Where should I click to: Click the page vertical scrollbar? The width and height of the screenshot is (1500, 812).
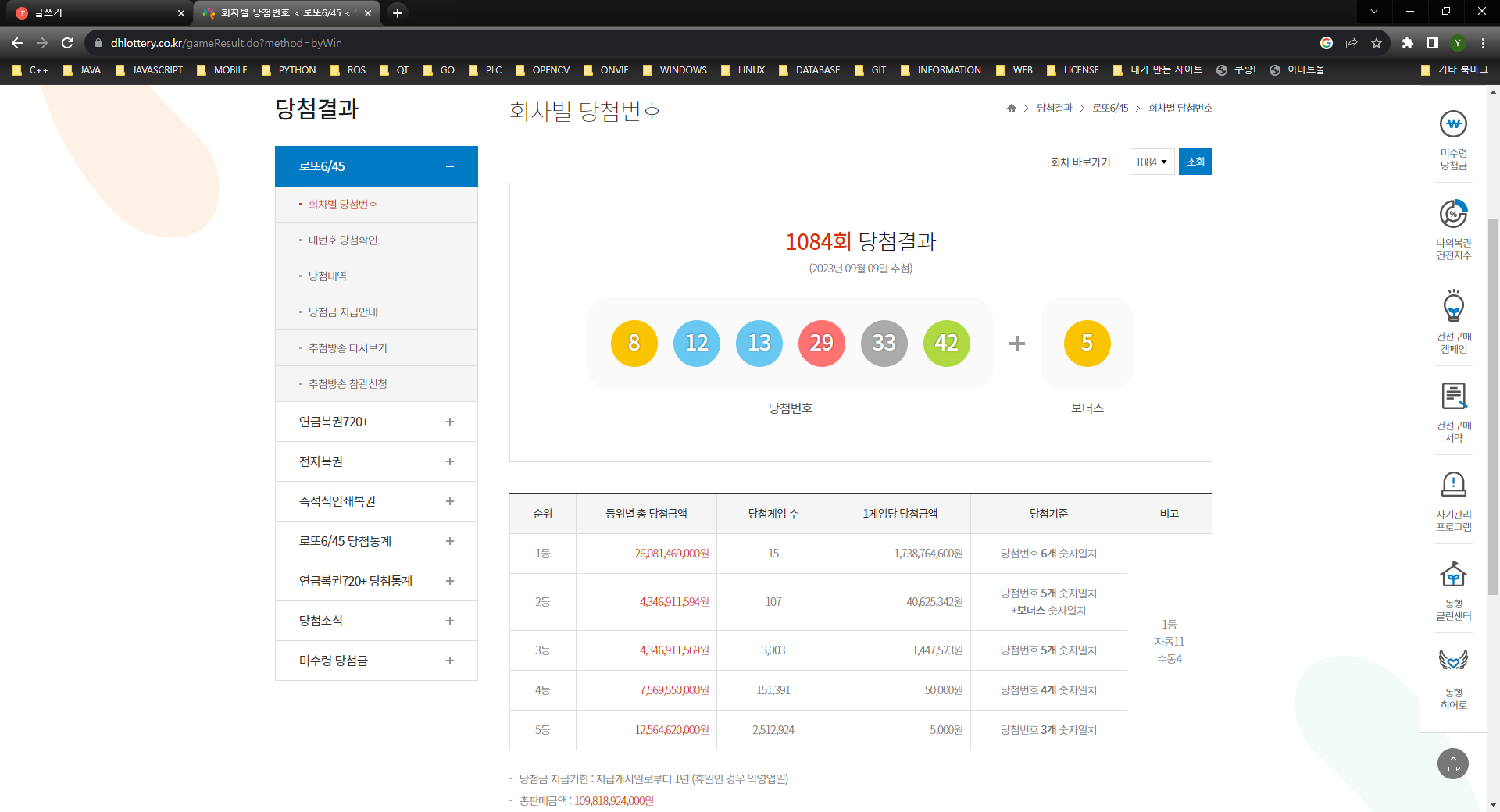click(1493, 406)
